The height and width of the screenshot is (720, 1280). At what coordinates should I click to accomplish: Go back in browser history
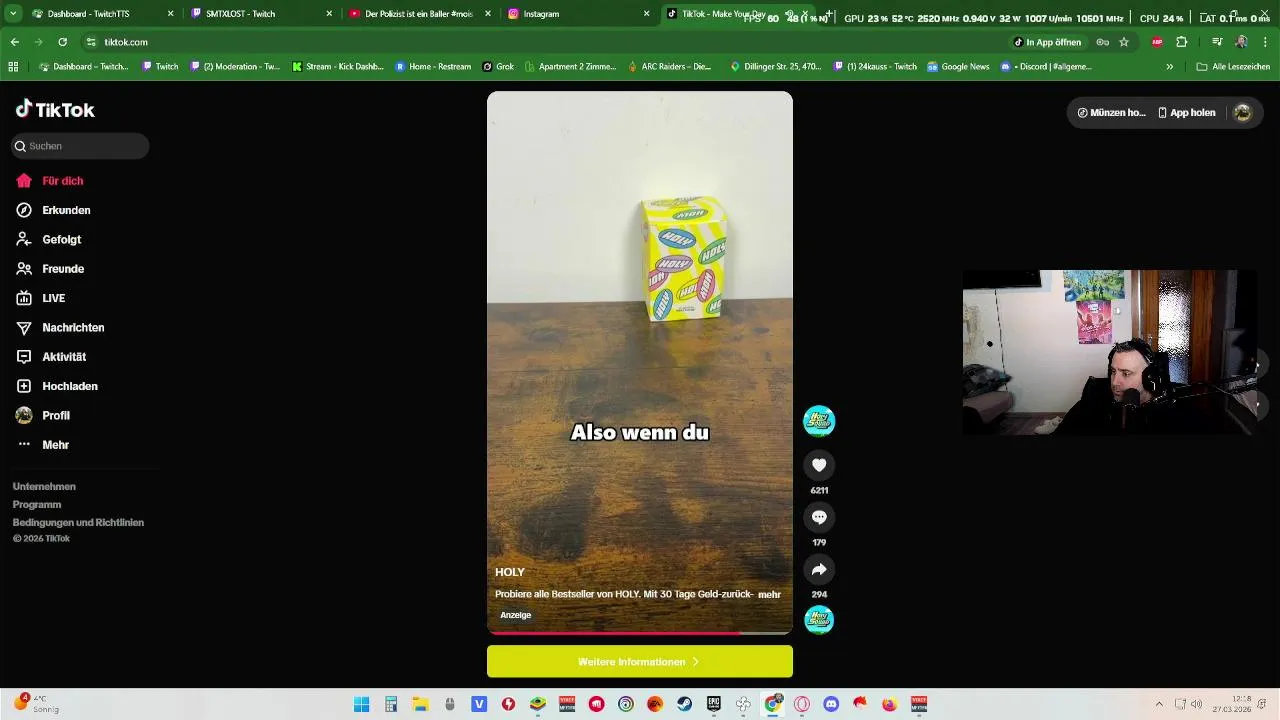[15, 42]
